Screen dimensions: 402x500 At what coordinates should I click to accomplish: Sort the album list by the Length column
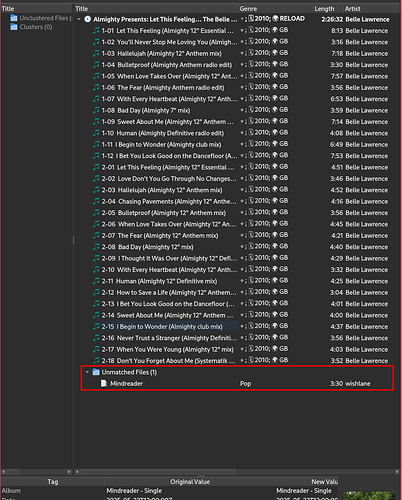[x=324, y=9]
